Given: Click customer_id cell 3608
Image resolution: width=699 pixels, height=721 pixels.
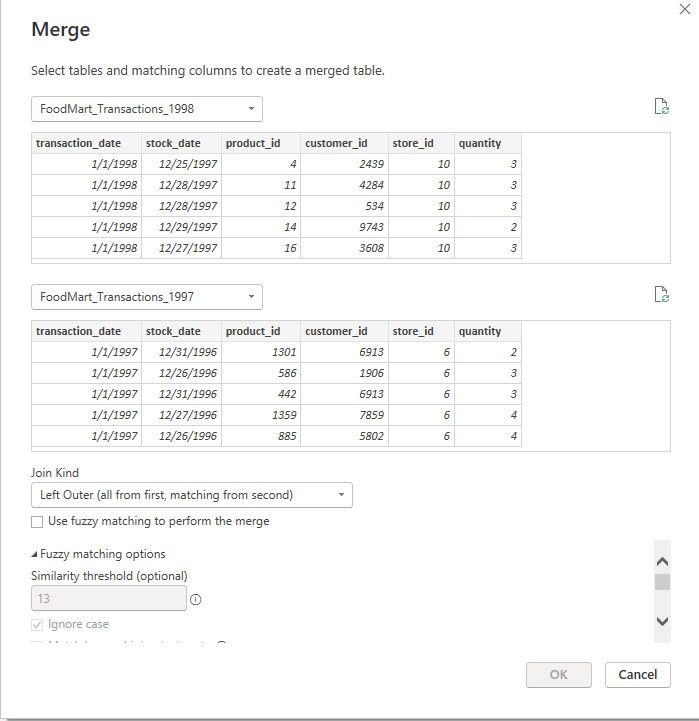Looking at the screenshot, I should [x=344, y=248].
